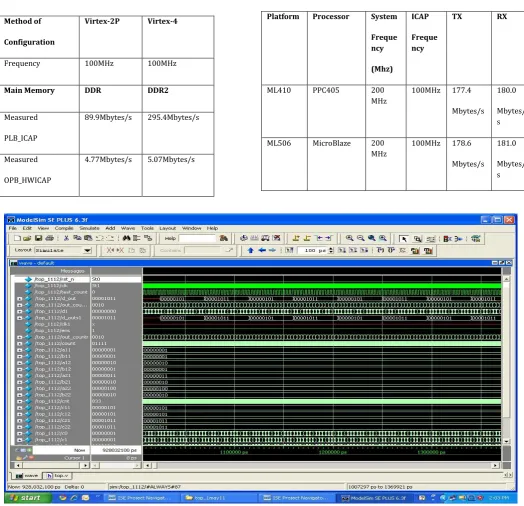Click the help search binoculars-figure icon
Screen dimensions: 524x506
click(x=224, y=238)
